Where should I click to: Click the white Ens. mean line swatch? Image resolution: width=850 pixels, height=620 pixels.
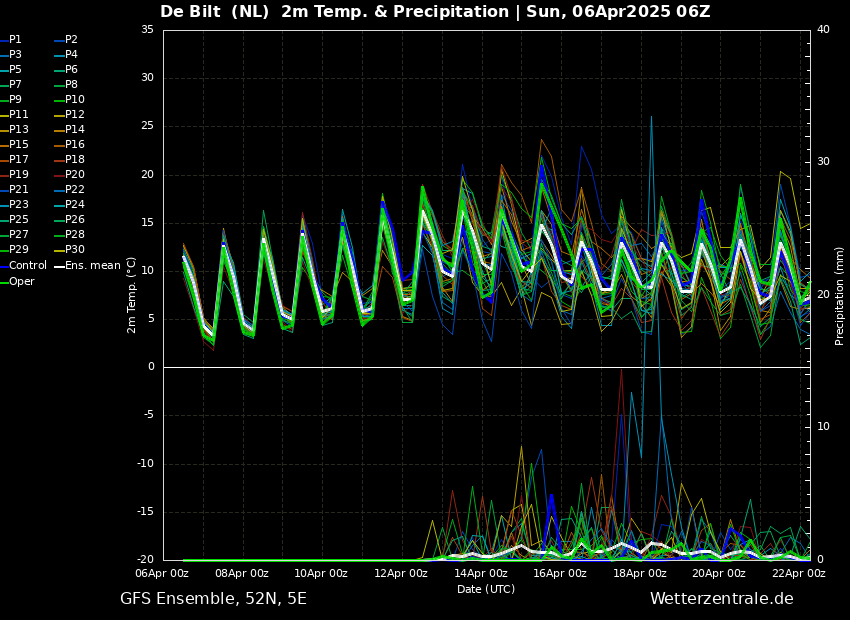click(x=59, y=266)
